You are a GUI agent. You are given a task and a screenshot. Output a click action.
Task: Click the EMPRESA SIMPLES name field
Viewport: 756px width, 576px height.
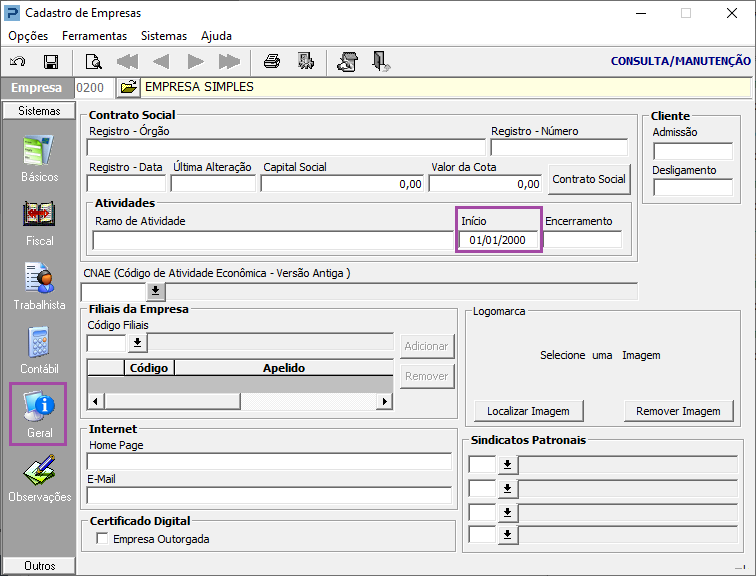(x=446, y=87)
